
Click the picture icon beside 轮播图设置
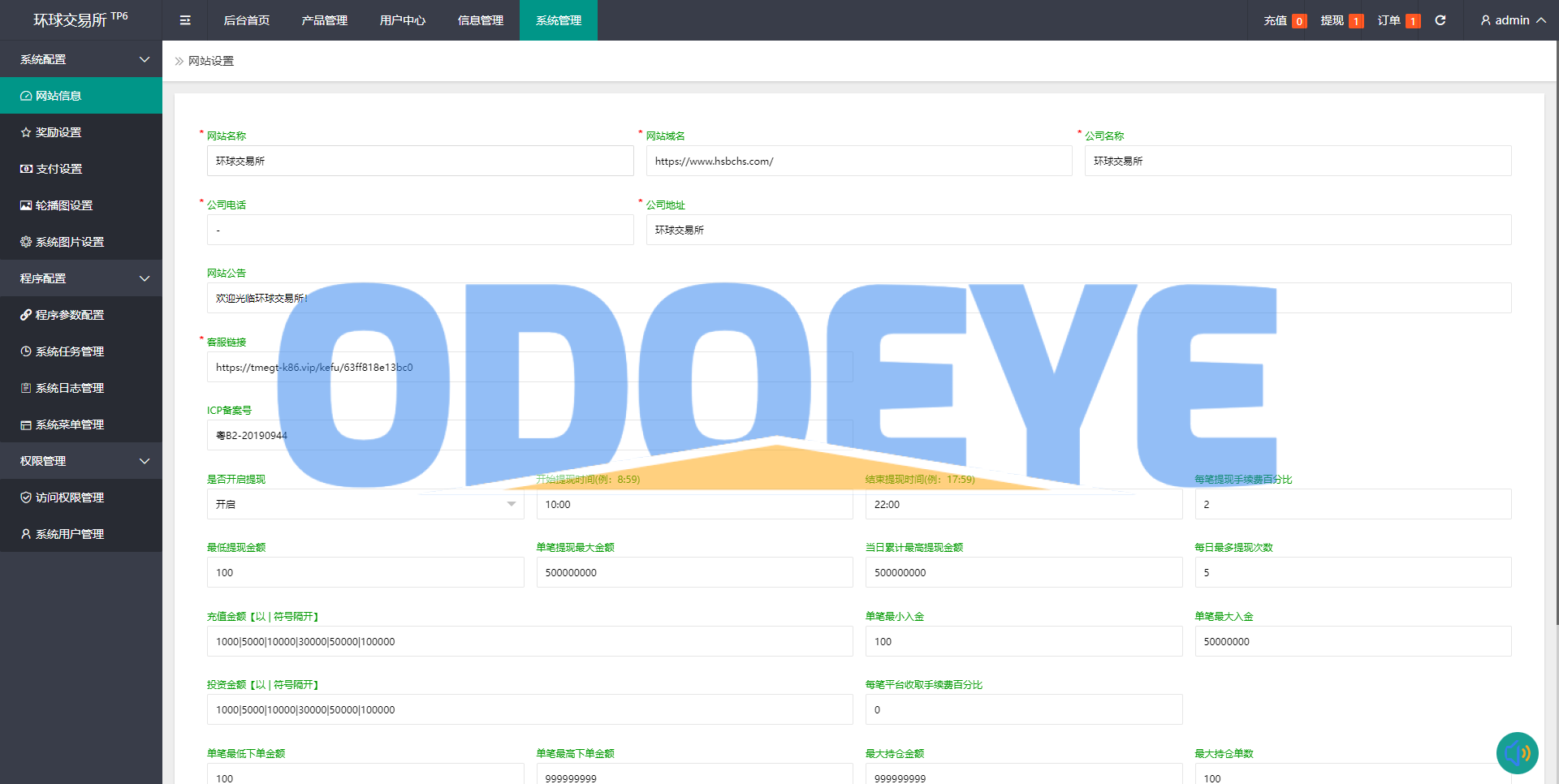tap(26, 205)
